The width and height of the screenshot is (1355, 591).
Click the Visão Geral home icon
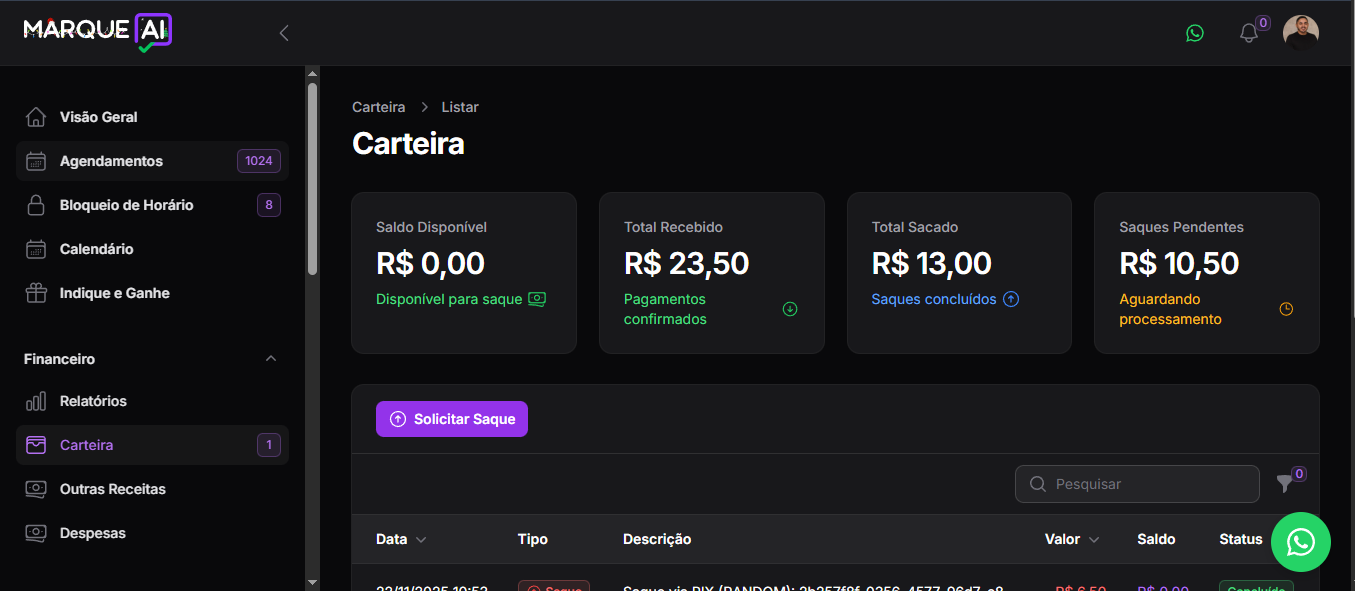pyautogui.click(x=36, y=117)
